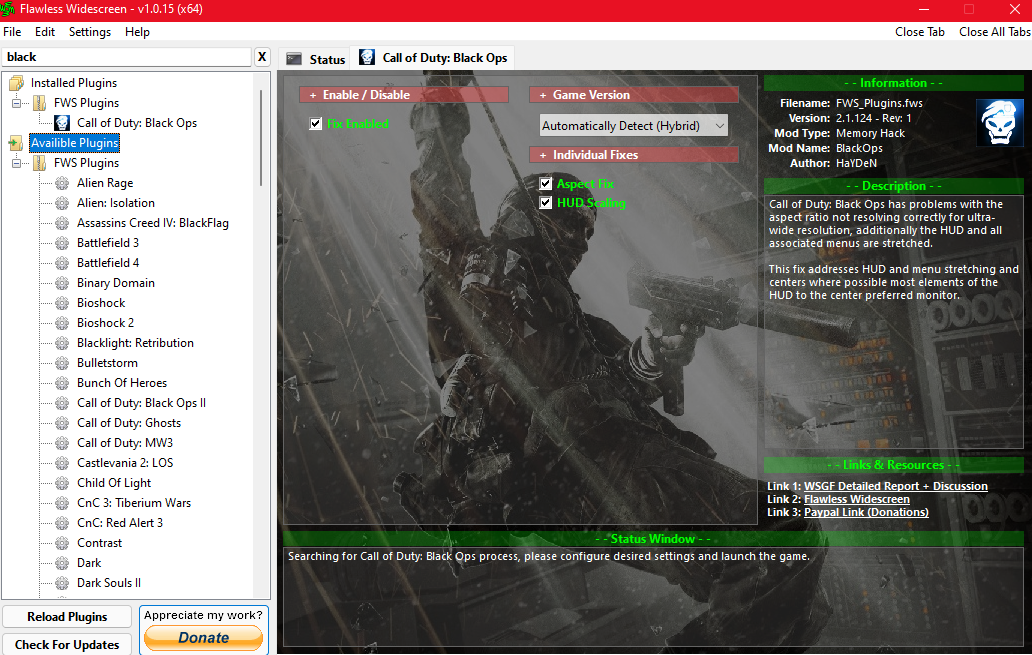Screen dimensions: 1032x655
Task: Click the gear icon beside Call of Duty: Black Ops II
Action: coord(63,403)
